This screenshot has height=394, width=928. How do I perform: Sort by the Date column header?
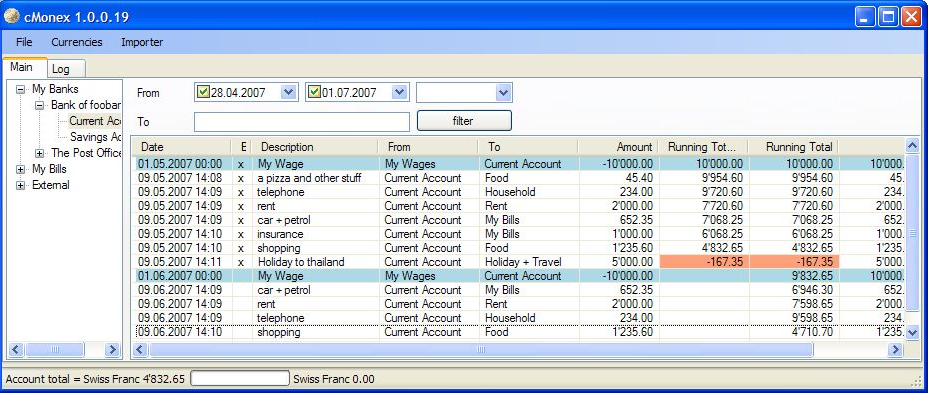(183, 147)
